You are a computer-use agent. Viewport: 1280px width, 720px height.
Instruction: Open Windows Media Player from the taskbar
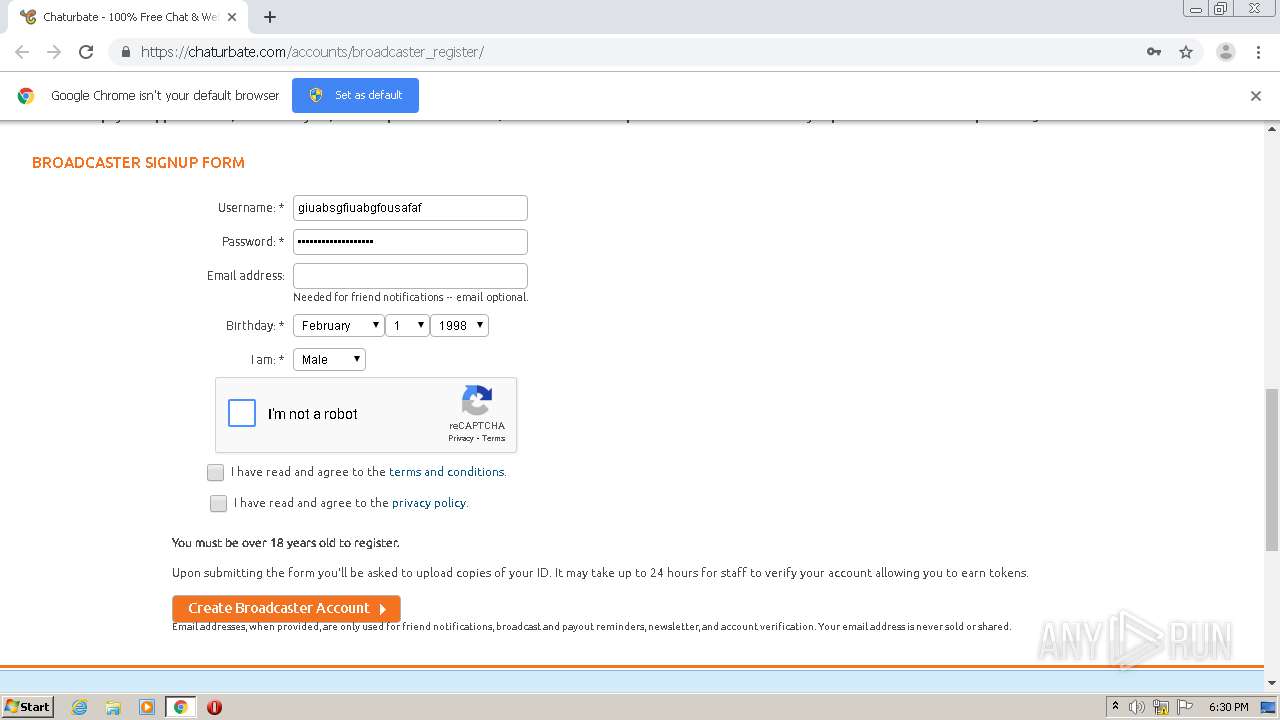point(147,707)
